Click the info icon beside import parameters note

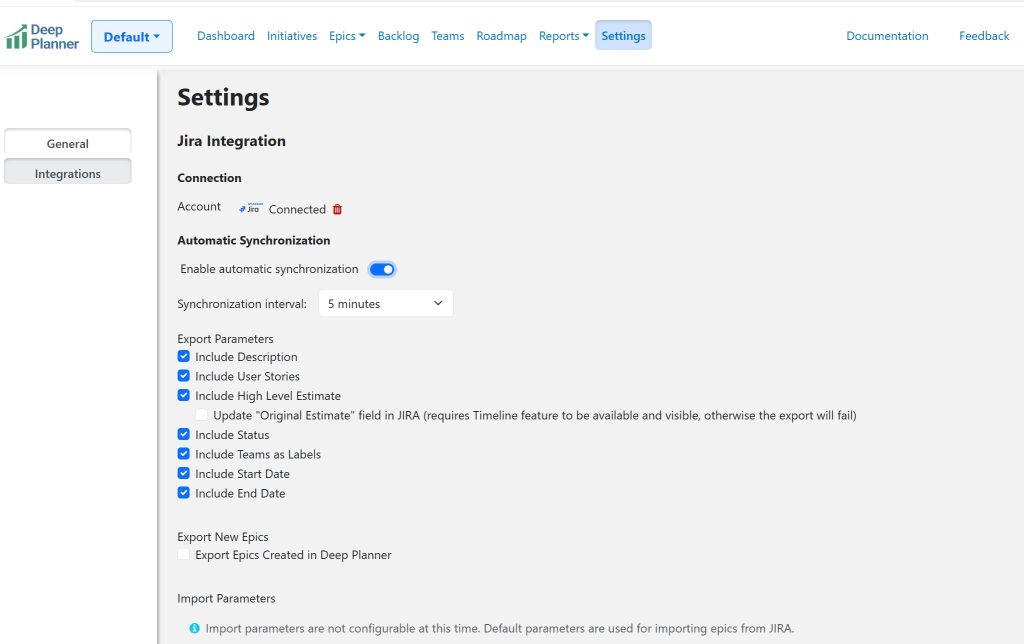click(194, 628)
